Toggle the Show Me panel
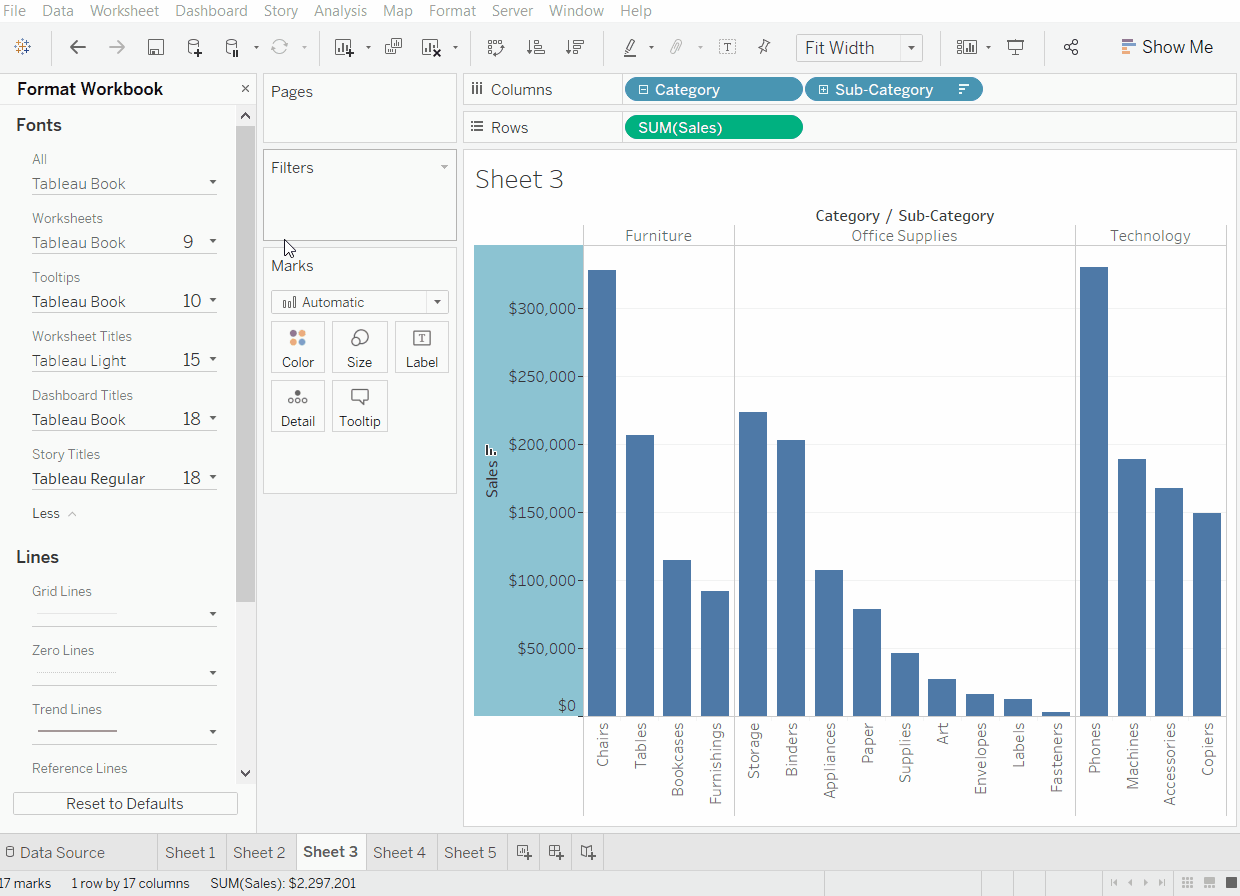1240x896 pixels. click(1166, 47)
